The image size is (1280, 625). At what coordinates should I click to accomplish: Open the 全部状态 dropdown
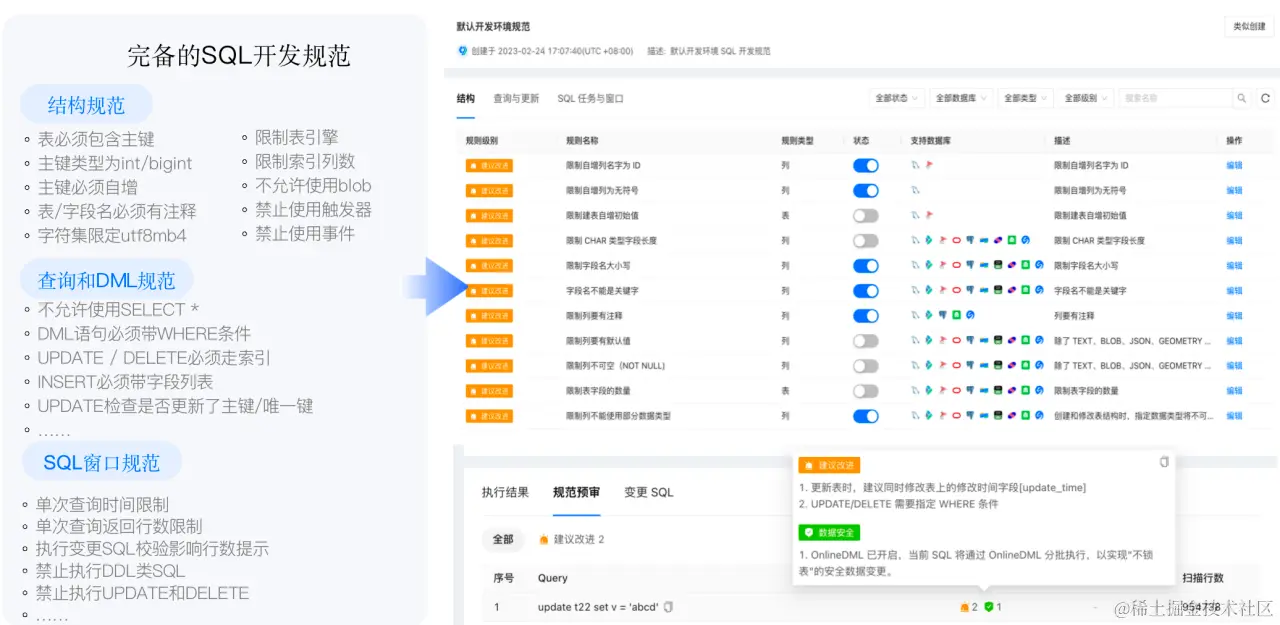(897, 98)
